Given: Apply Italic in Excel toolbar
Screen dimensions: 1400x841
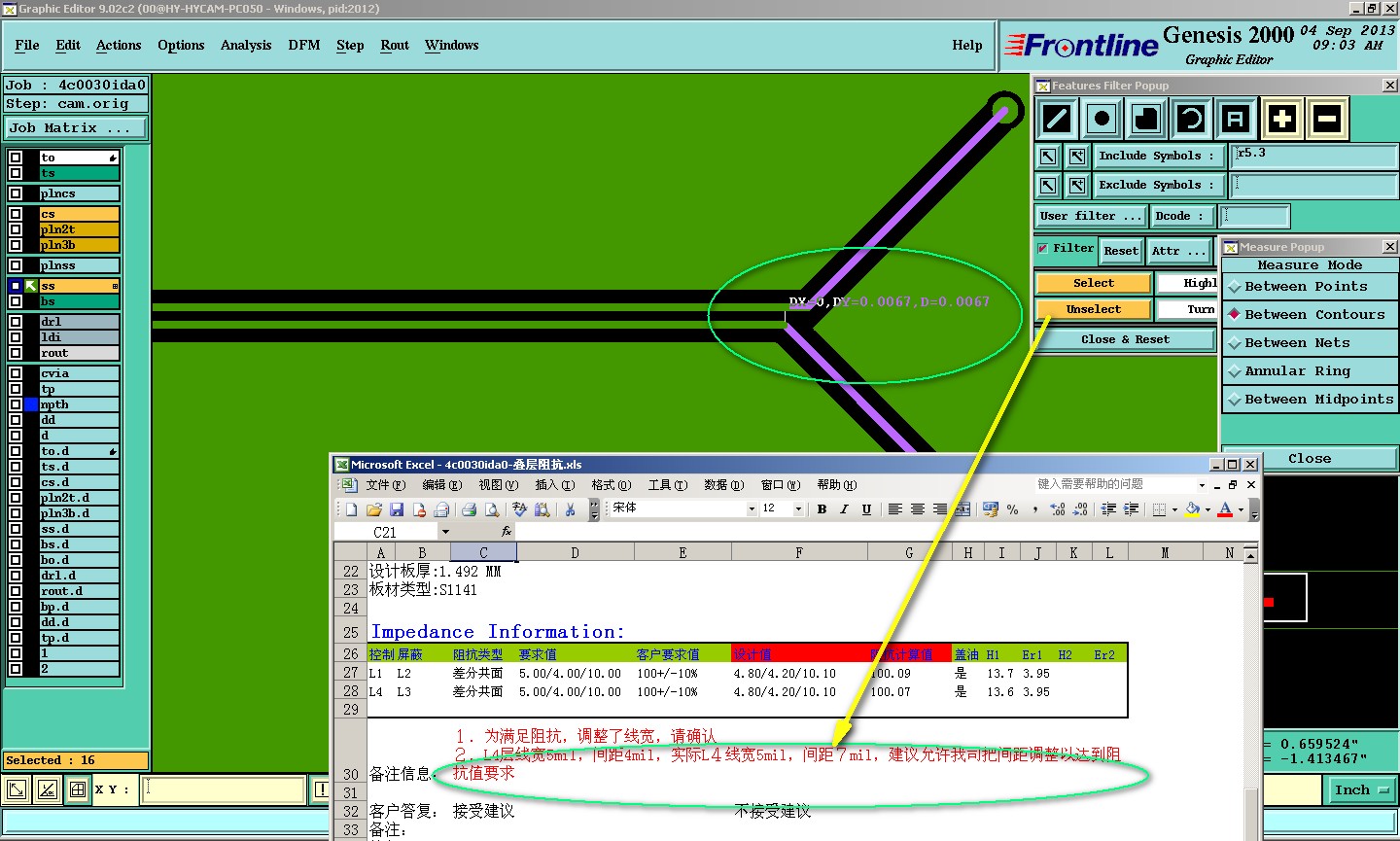Looking at the screenshot, I should [x=844, y=509].
